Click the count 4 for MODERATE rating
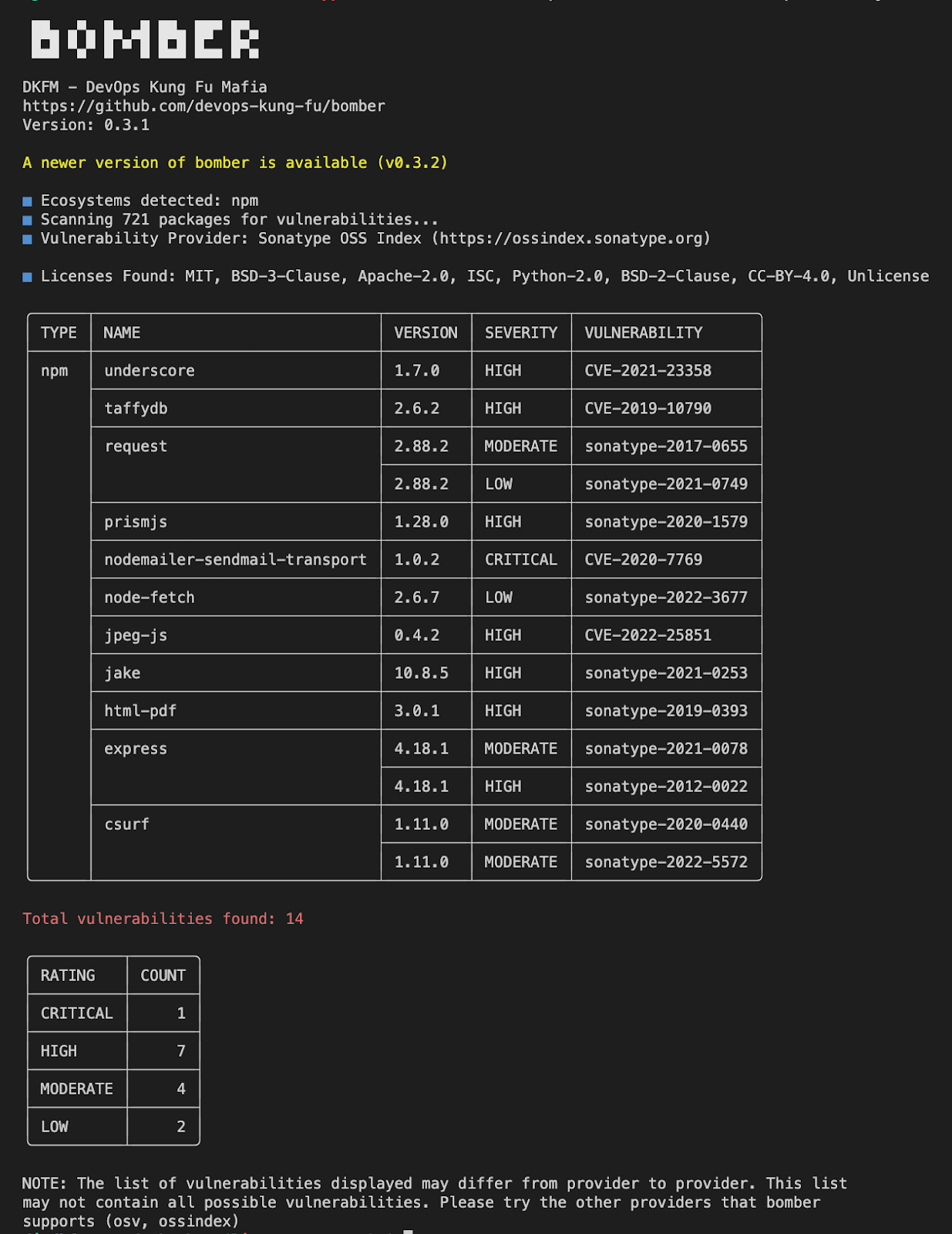 pos(181,1089)
